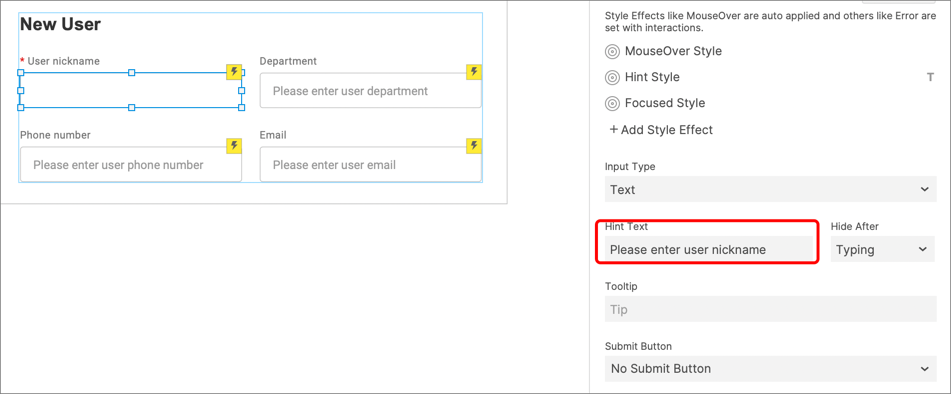
Task: Open the Input Type dropdown
Action: pyautogui.click(x=770, y=189)
